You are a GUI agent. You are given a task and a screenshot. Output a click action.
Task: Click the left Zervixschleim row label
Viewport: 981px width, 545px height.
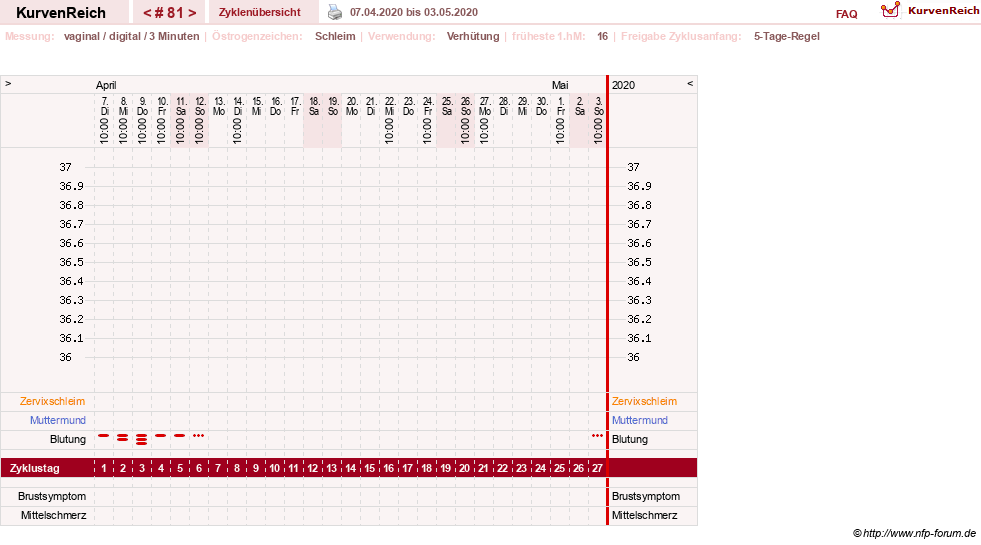(x=53, y=401)
